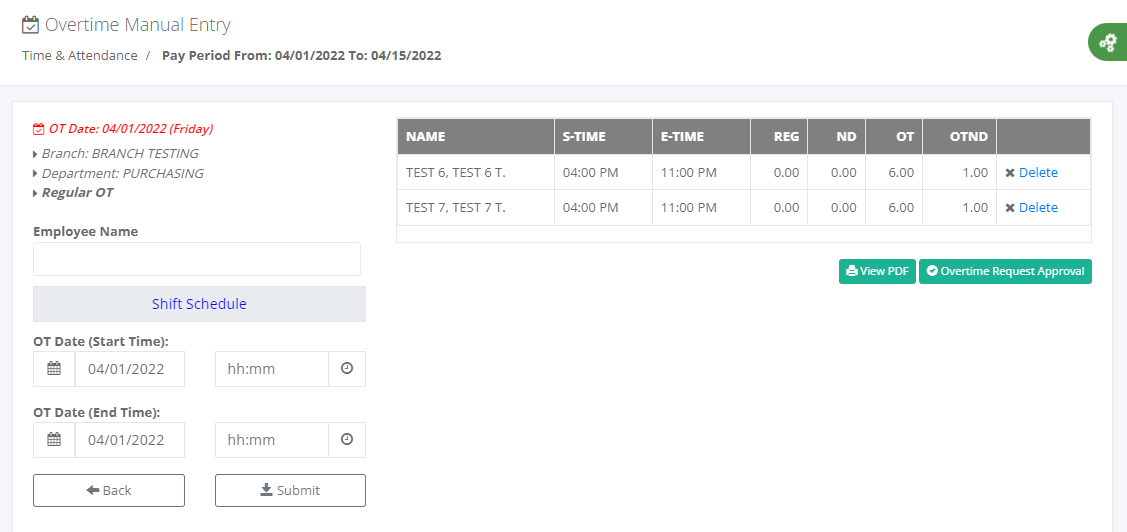Image resolution: width=1127 pixels, height=532 pixels.
Task: Click the Overtime Manual Entry title icon
Action: pyautogui.click(x=31, y=25)
